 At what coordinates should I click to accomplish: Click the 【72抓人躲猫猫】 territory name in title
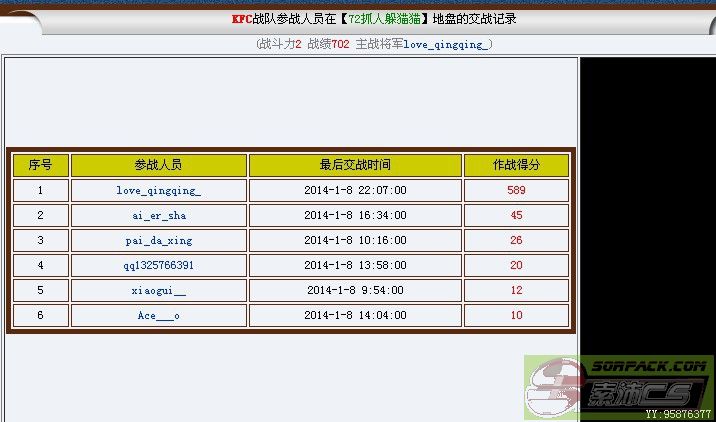tap(375, 19)
